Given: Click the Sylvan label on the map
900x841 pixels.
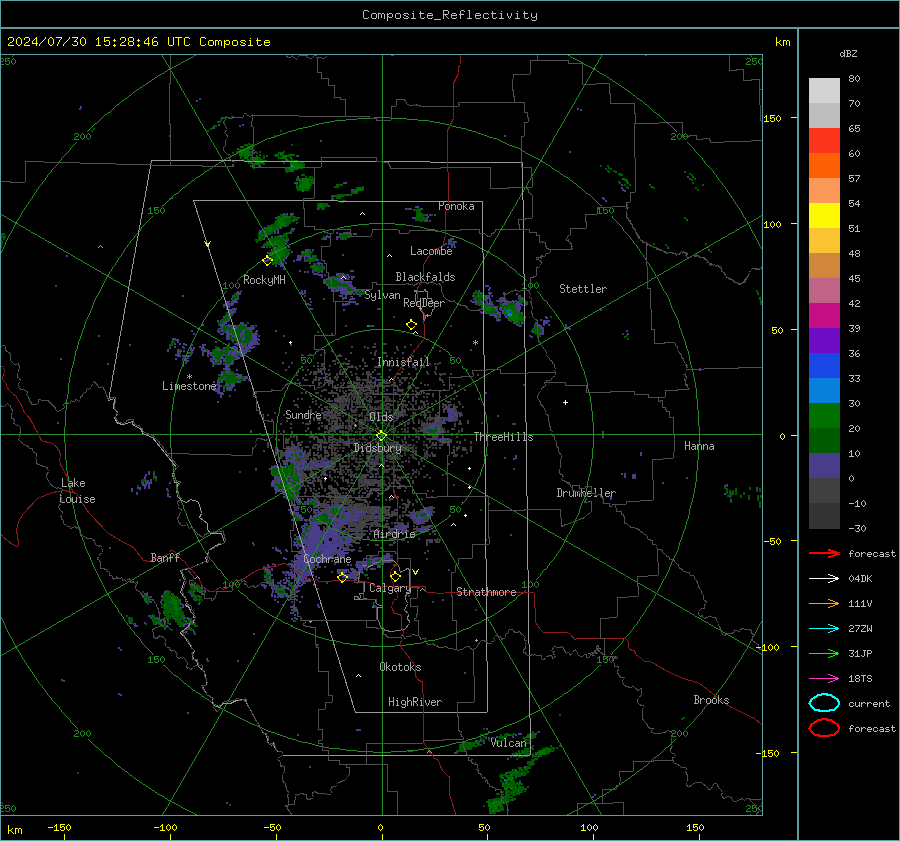Looking at the screenshot, I should [382, 295].
